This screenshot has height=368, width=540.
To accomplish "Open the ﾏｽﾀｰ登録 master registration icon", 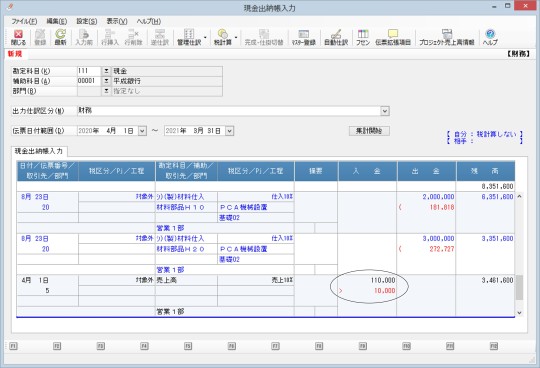I will (x=303, y=37).
